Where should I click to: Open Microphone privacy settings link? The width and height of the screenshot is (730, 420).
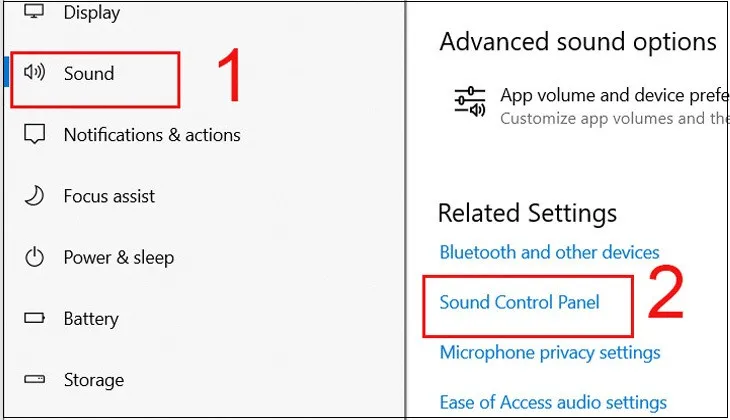(x=550, y=352)
